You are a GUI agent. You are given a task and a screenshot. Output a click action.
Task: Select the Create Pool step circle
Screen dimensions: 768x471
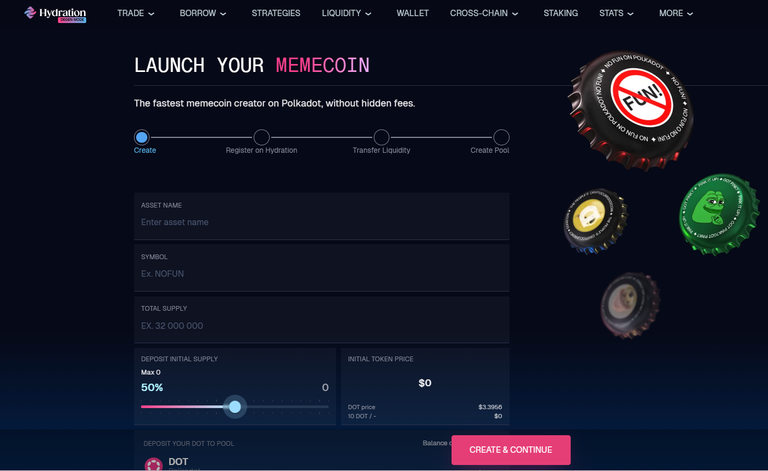click(501, 137)
